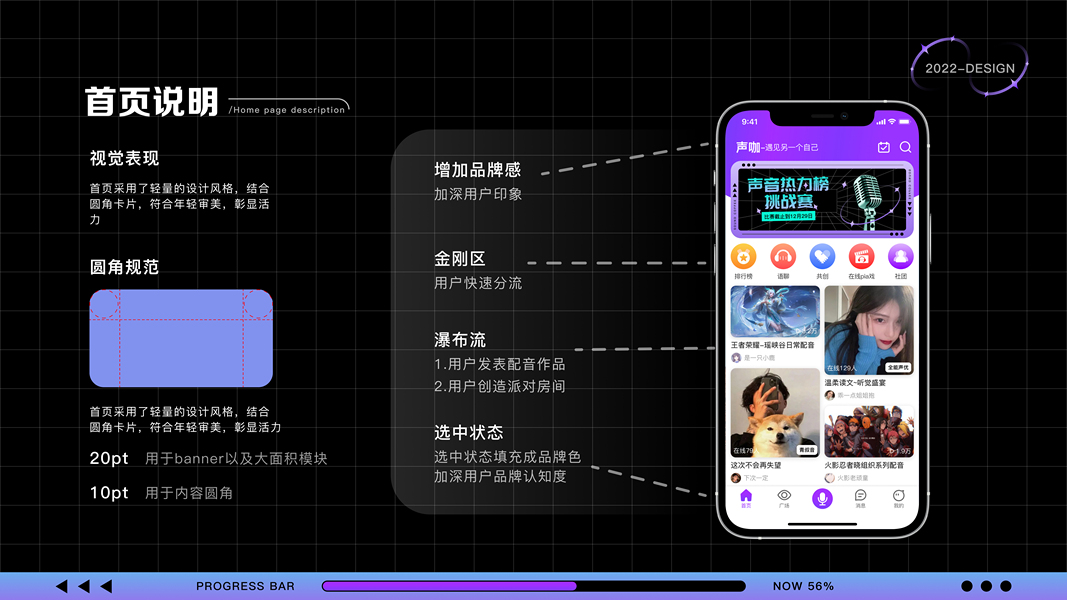Click the 首页说明 page heading

[151, 102]
